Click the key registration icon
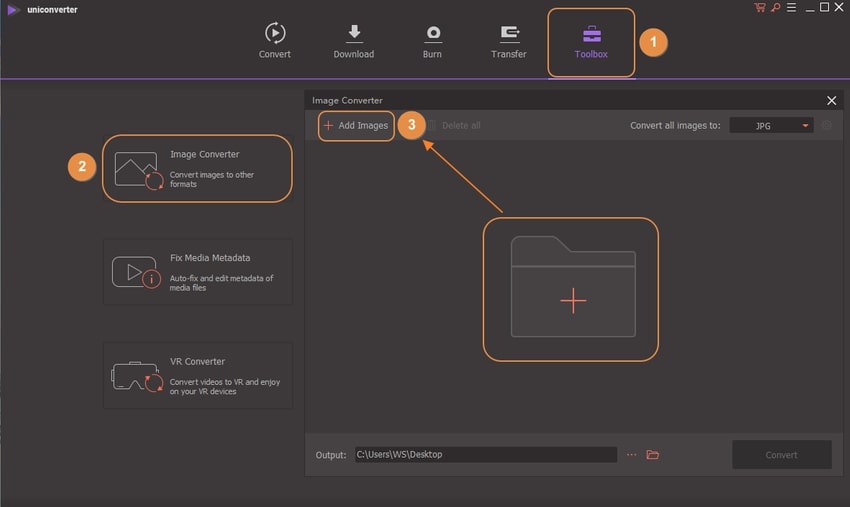 pyautogui.click(x=774, y=8)
